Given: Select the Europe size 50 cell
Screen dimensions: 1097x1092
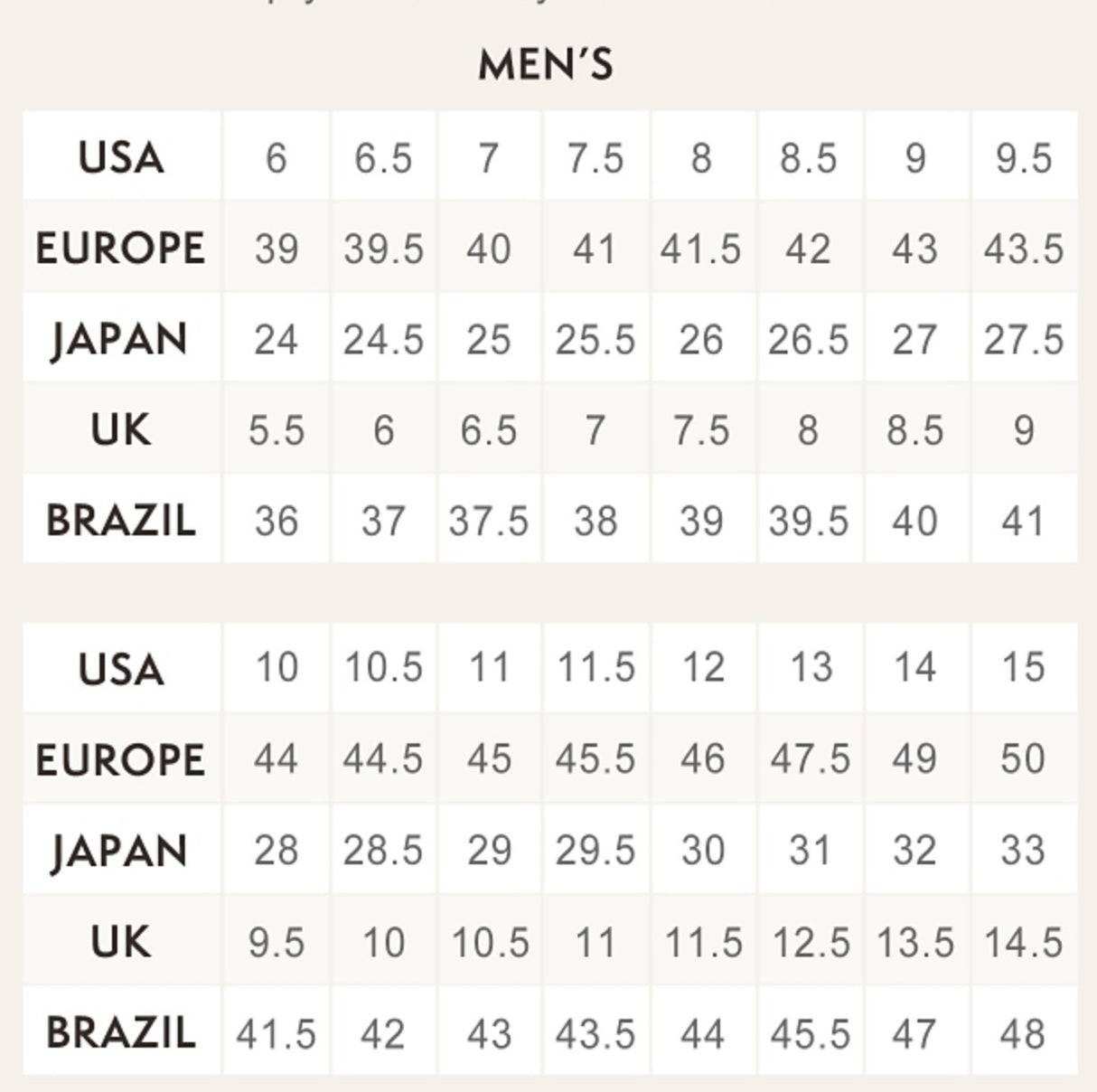Looking at the screenshot, I should pyautogui.click(x=1024, y=759).
